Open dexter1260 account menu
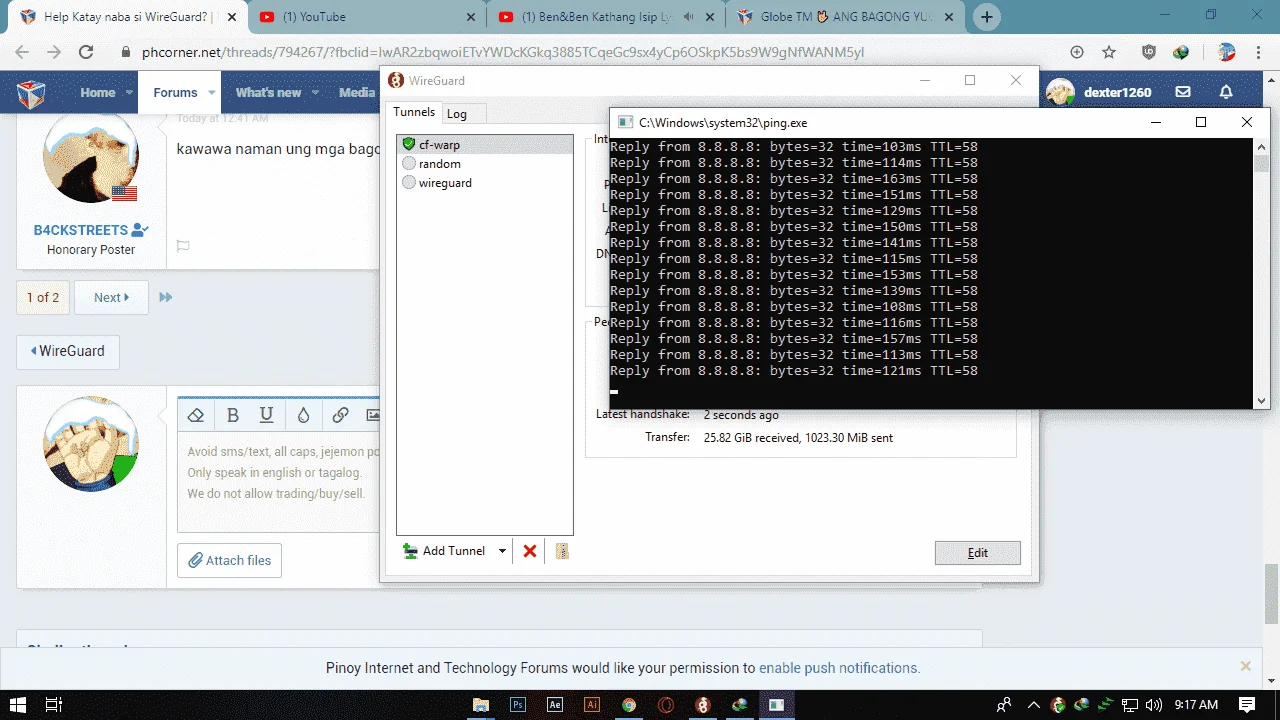1280x720 pixels. (x=1099, y=92)
